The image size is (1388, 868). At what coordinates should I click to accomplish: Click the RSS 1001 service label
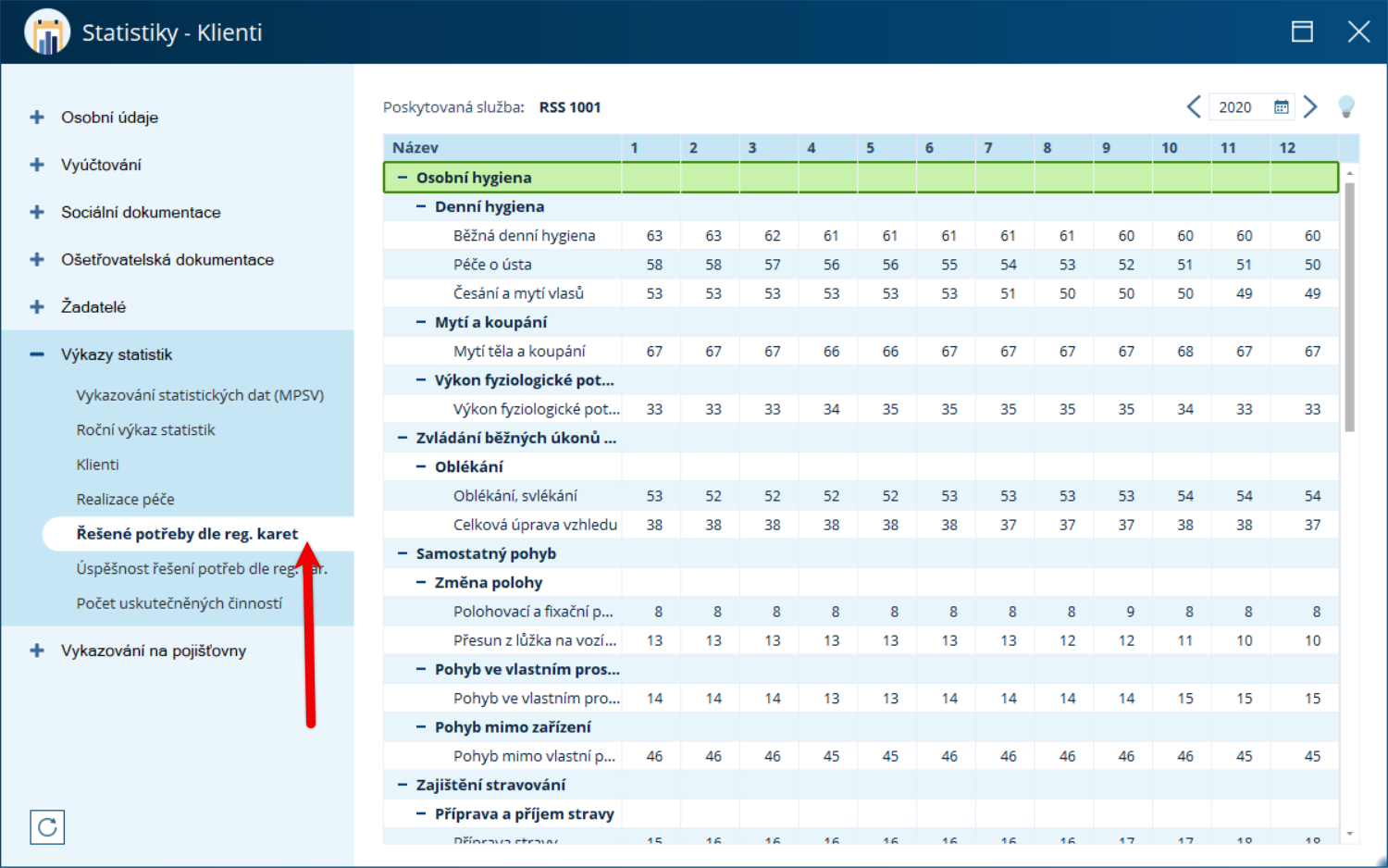[x=570, y=107]
